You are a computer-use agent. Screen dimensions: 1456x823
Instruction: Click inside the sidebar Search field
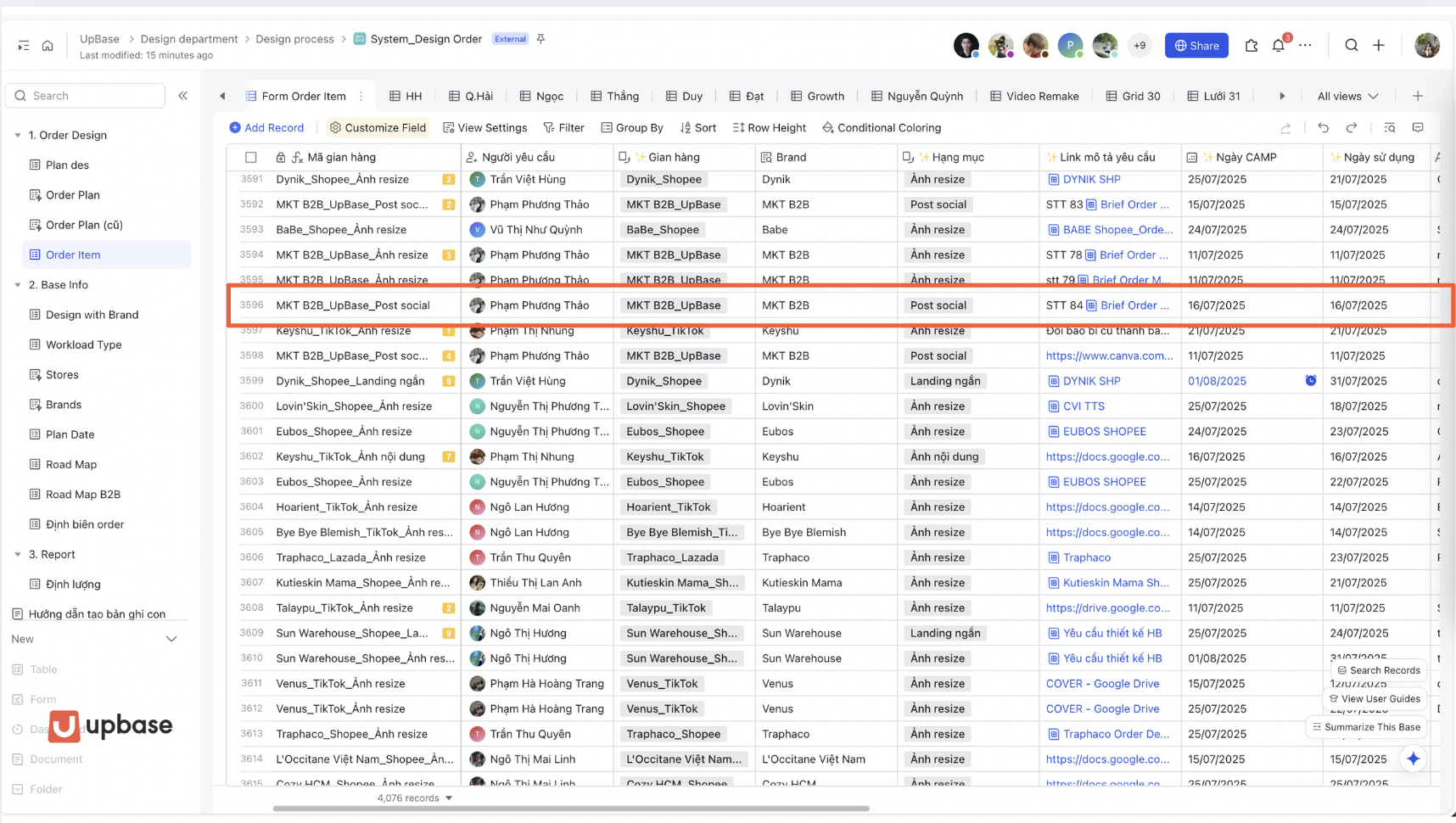click(x=86, y=96)
